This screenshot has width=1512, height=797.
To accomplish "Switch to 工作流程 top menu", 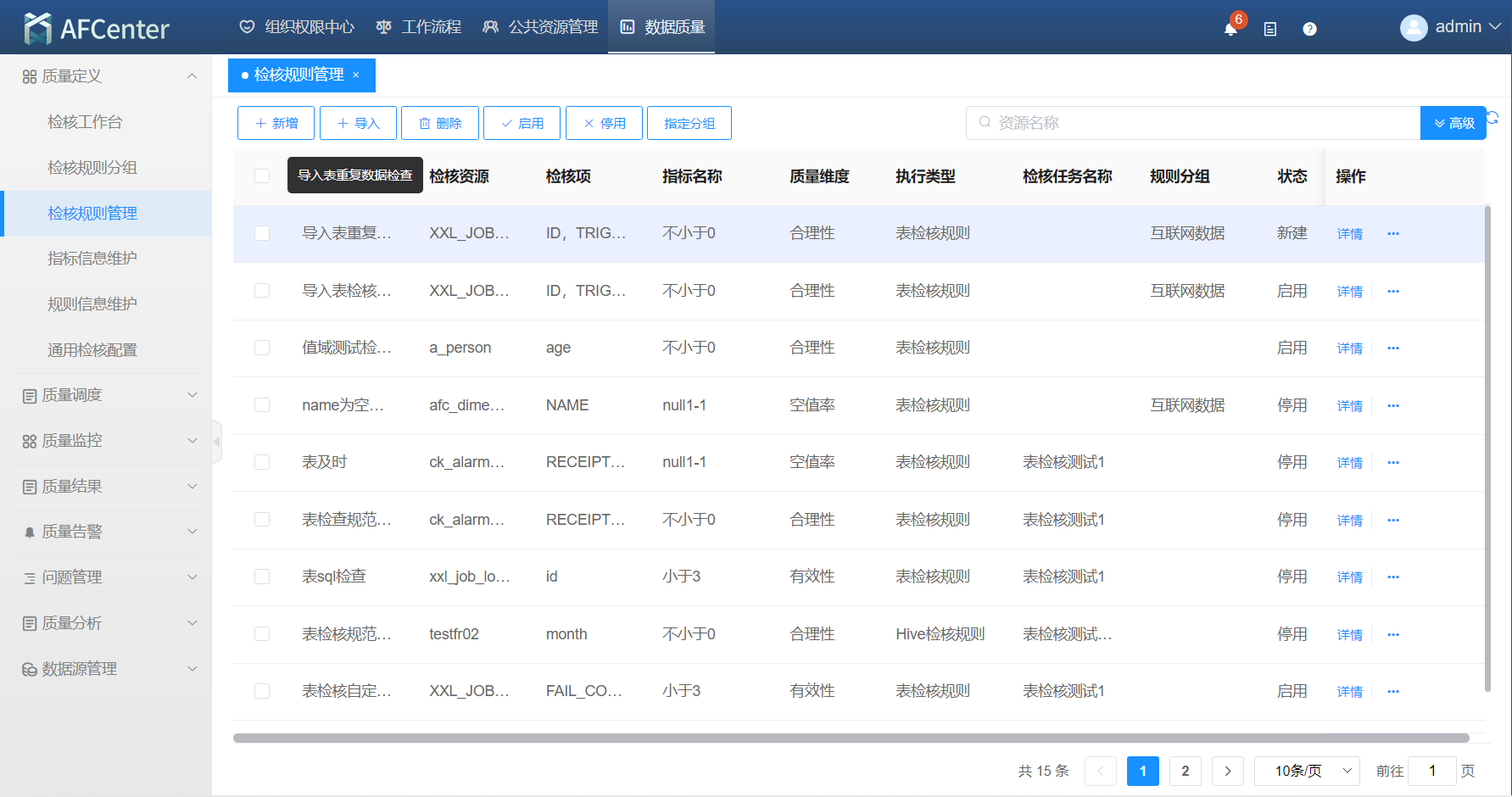I will point(419,27).
